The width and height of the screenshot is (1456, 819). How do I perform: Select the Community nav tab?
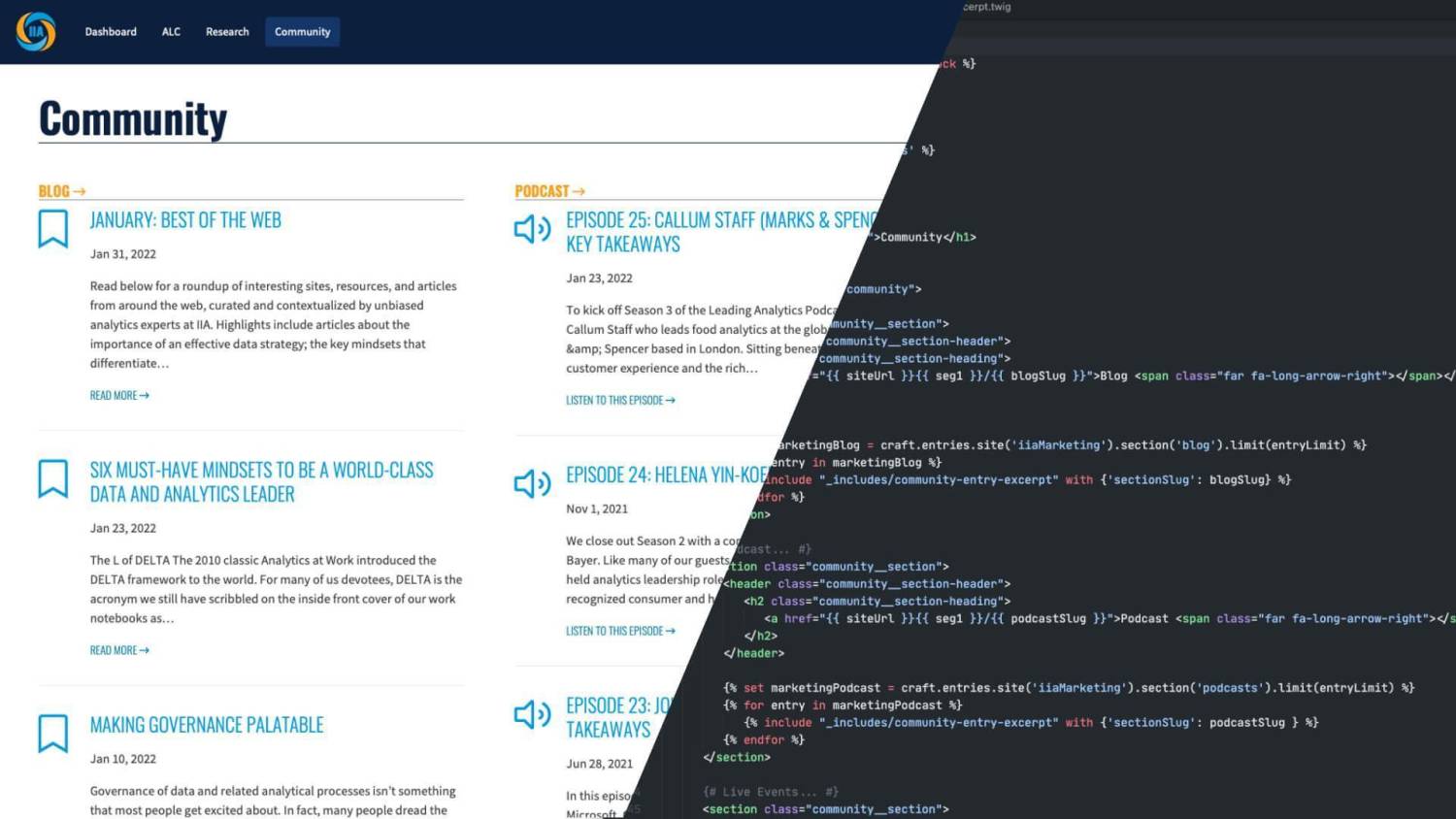pos(302,32)
